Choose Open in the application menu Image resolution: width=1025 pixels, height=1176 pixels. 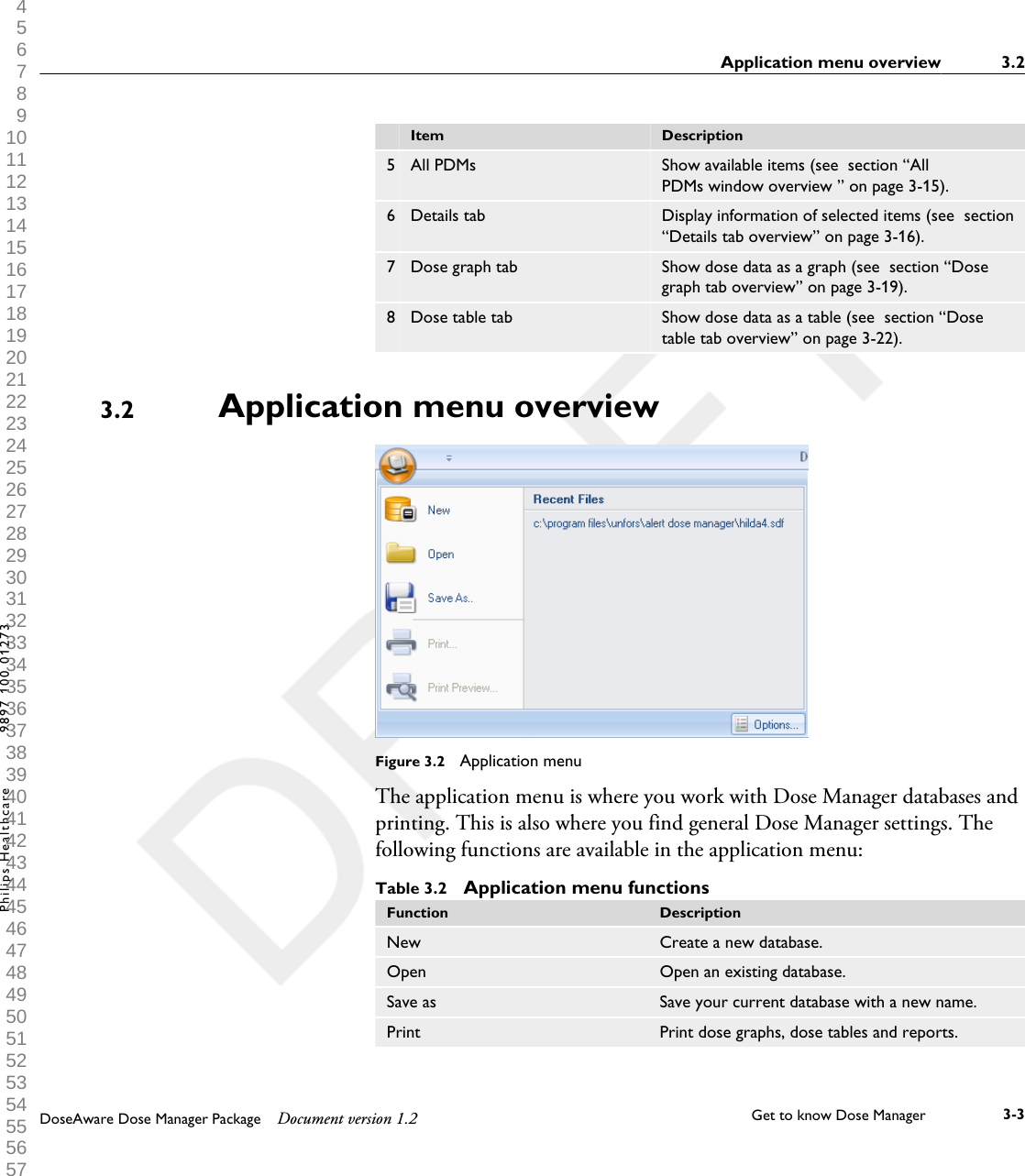click(441, 554)
